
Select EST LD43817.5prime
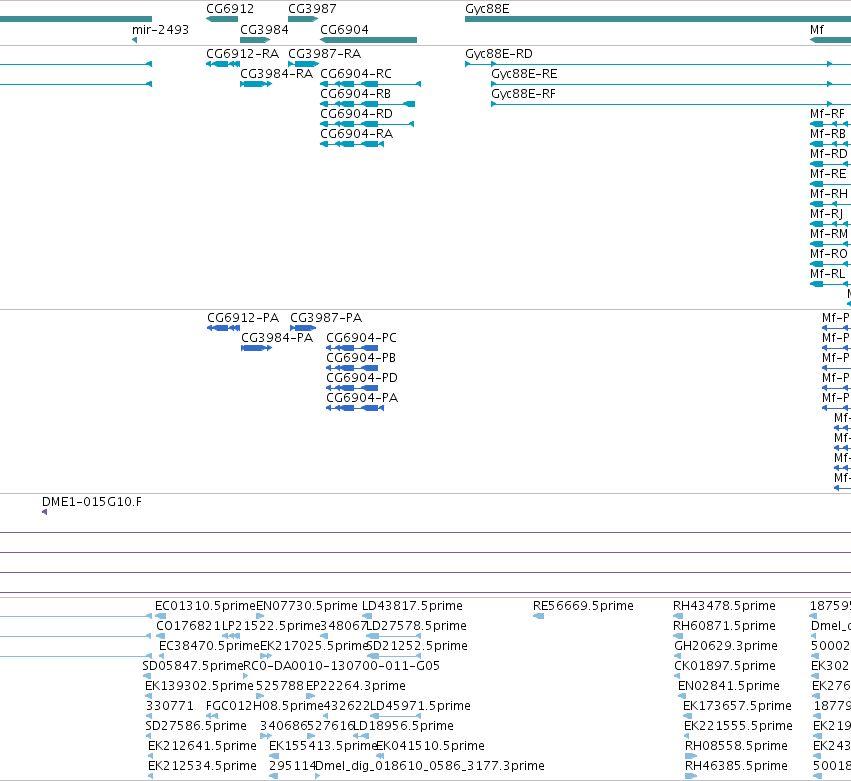coord(412,606)
